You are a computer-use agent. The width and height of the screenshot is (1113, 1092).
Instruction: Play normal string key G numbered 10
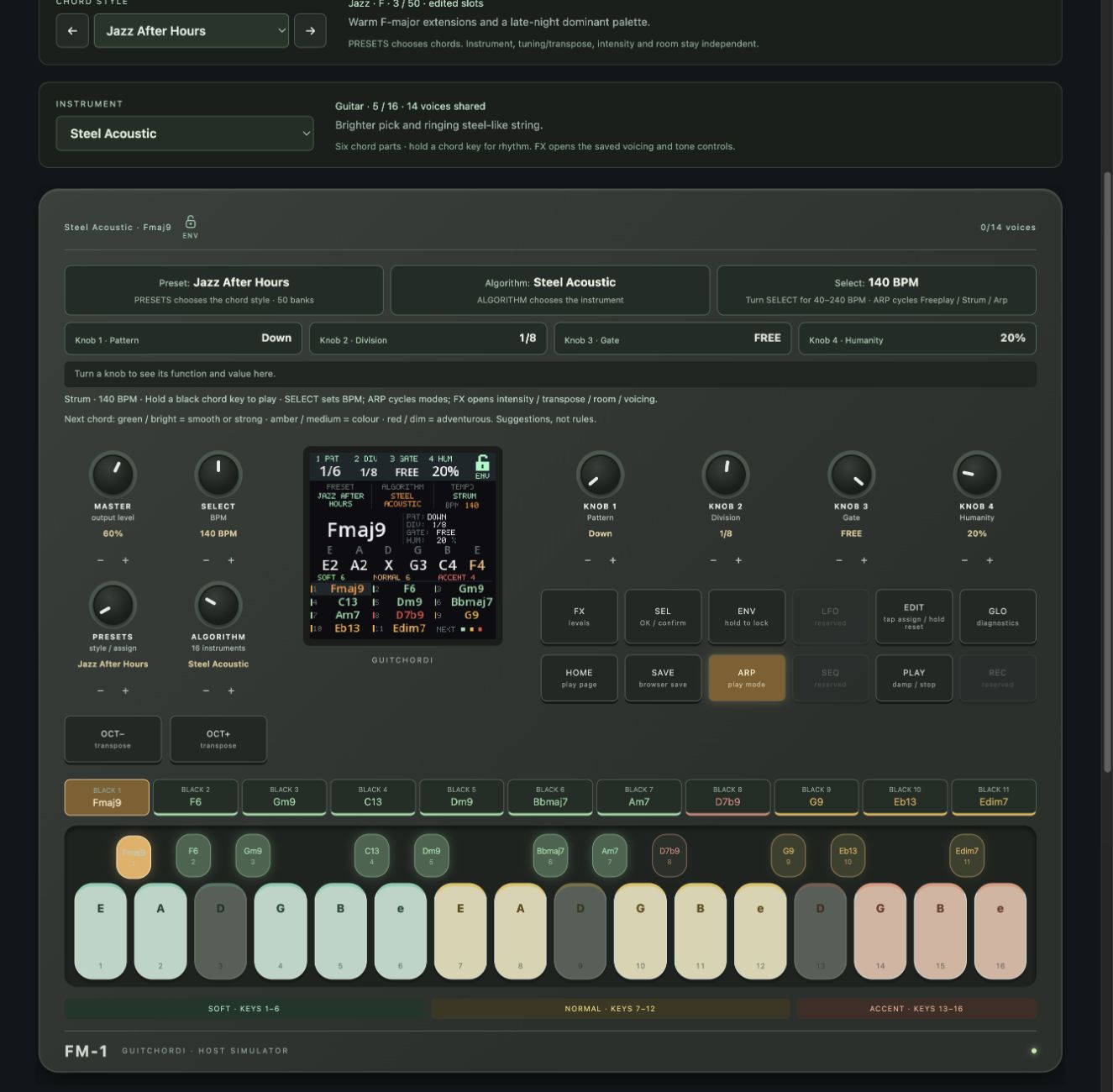coord(640,931)
